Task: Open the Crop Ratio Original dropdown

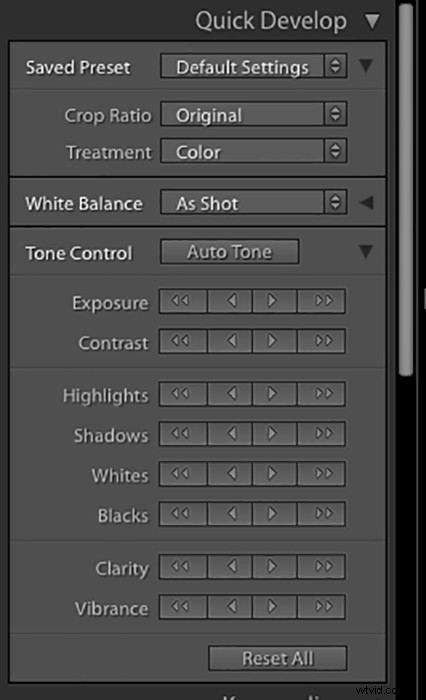Action: pyautogui.click(x=254, y=114)
